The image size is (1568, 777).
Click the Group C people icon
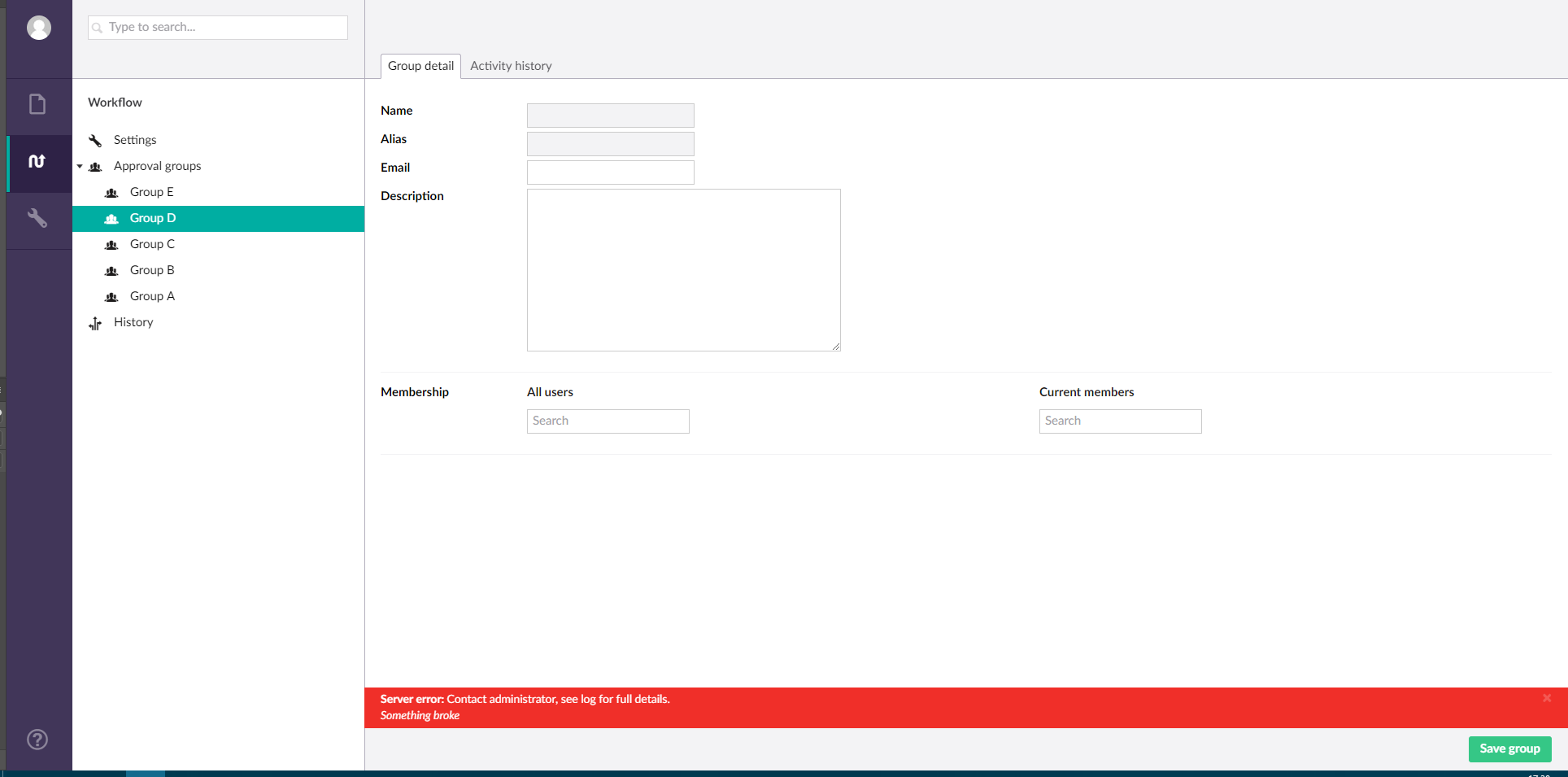111,244
